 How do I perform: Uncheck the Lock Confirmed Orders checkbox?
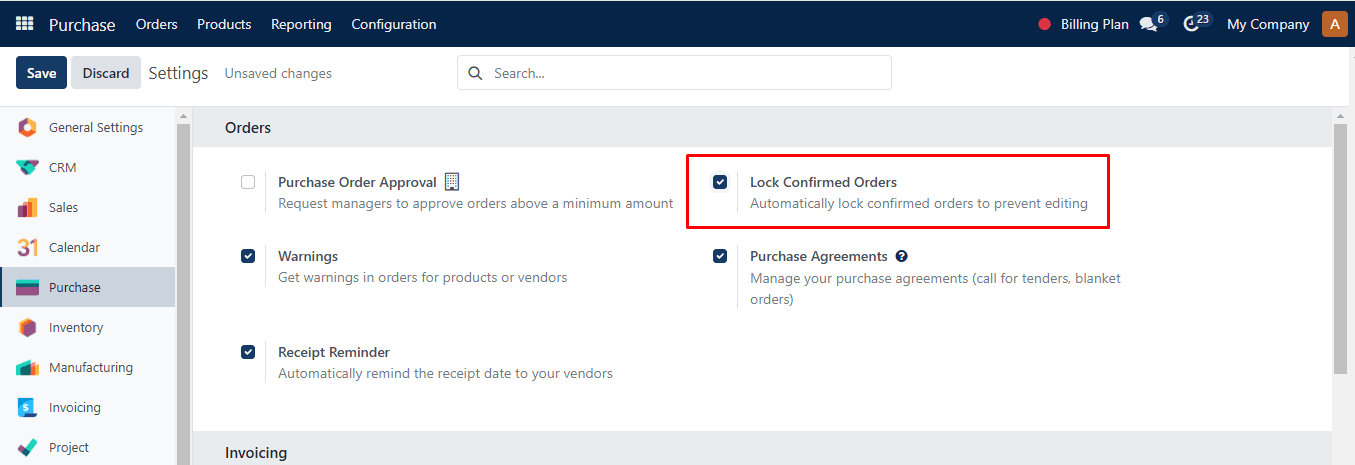pos(720,182)
